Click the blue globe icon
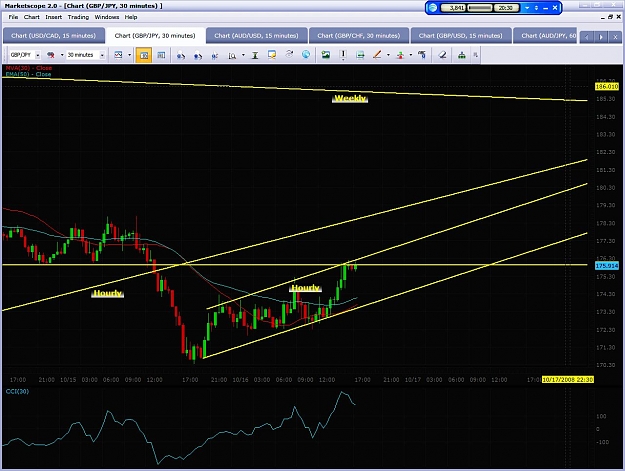The width and height of the screenshot is (625, 471). [x=306, y=54]
